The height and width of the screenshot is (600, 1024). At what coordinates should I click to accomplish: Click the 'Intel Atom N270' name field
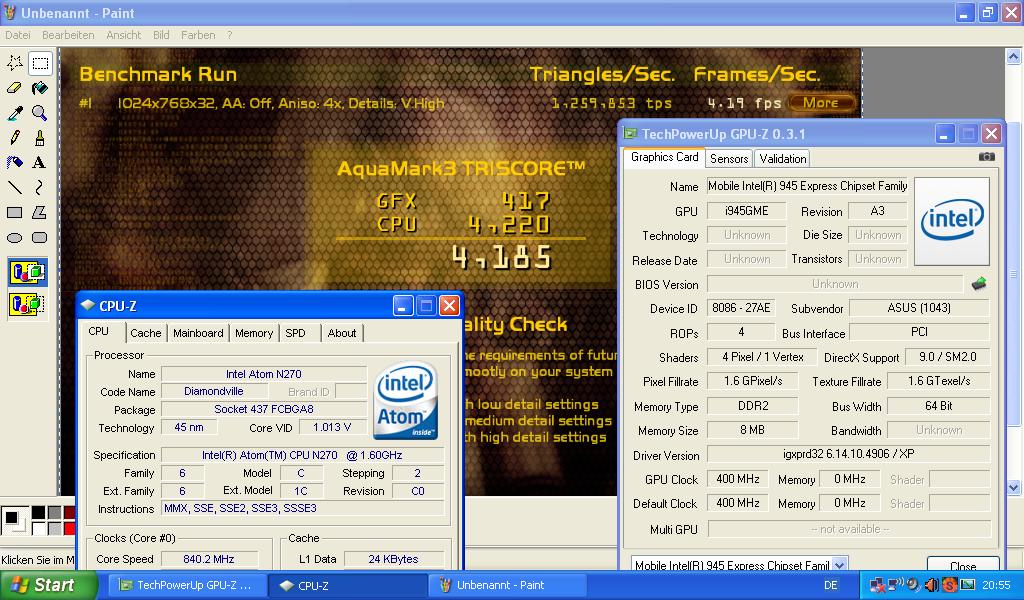tap(264, 374)
